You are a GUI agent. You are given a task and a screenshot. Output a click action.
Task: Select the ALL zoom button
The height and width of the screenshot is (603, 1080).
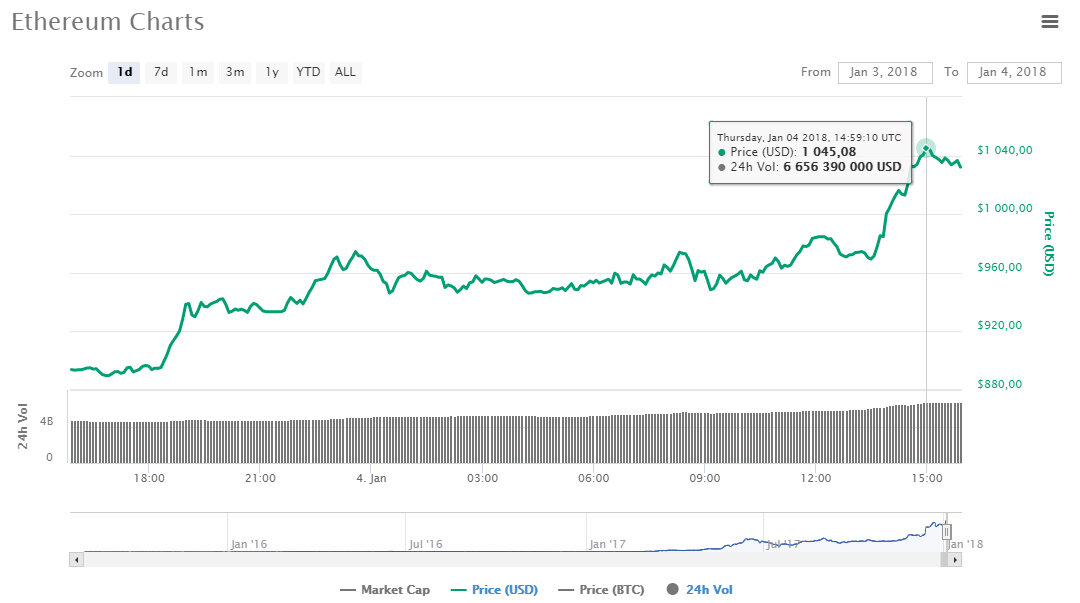point(345,72)
